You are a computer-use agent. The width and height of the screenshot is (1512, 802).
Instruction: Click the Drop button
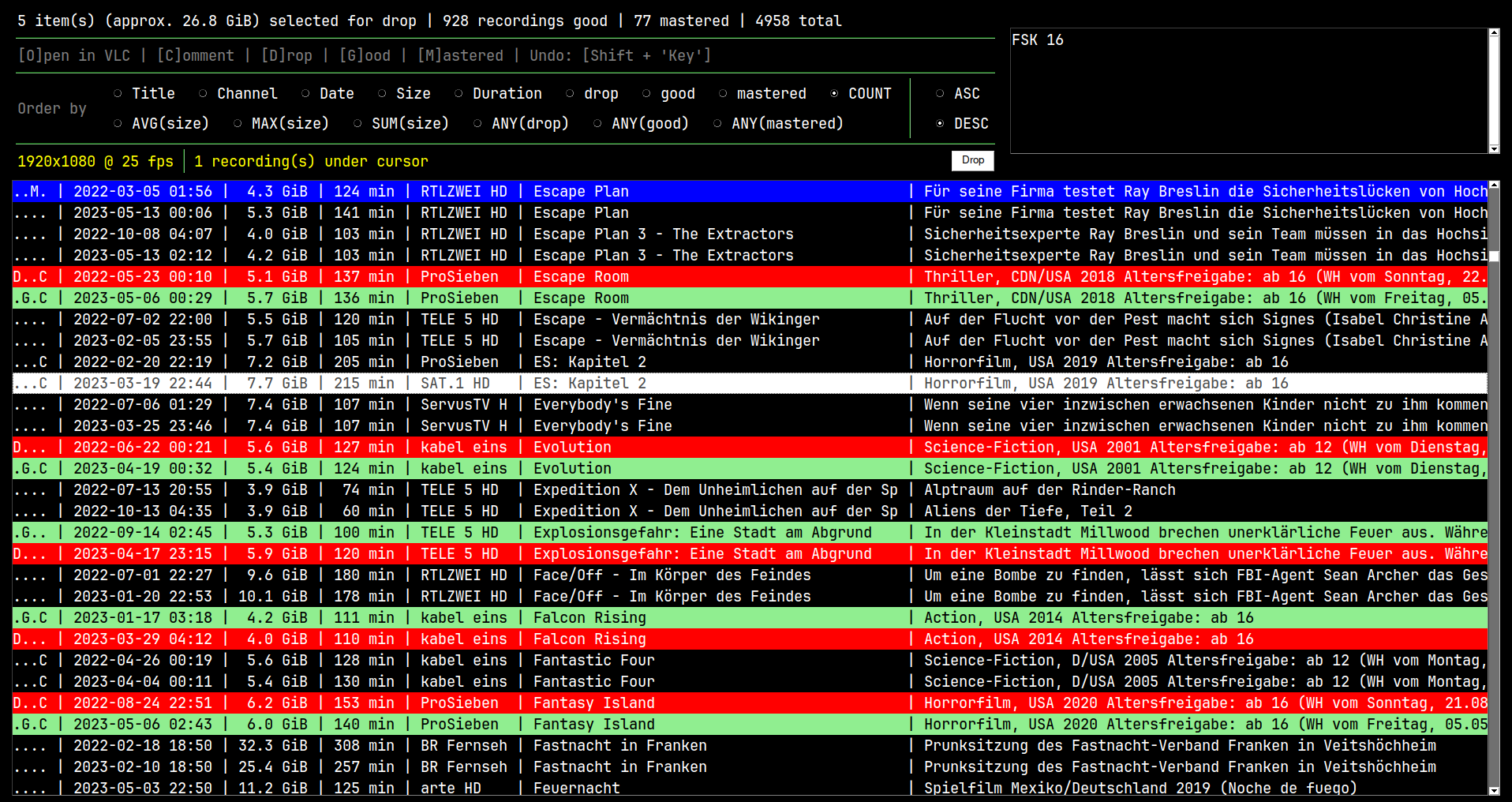click(x=972, y=160)
